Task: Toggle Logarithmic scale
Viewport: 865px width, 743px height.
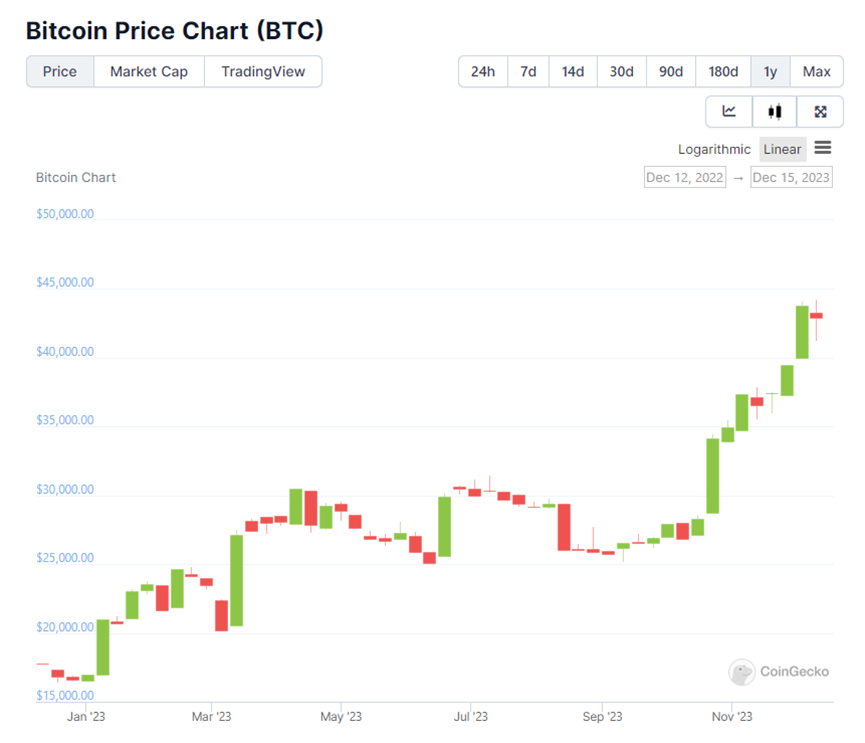Action: pyautogui.click(x=714, y=149)
